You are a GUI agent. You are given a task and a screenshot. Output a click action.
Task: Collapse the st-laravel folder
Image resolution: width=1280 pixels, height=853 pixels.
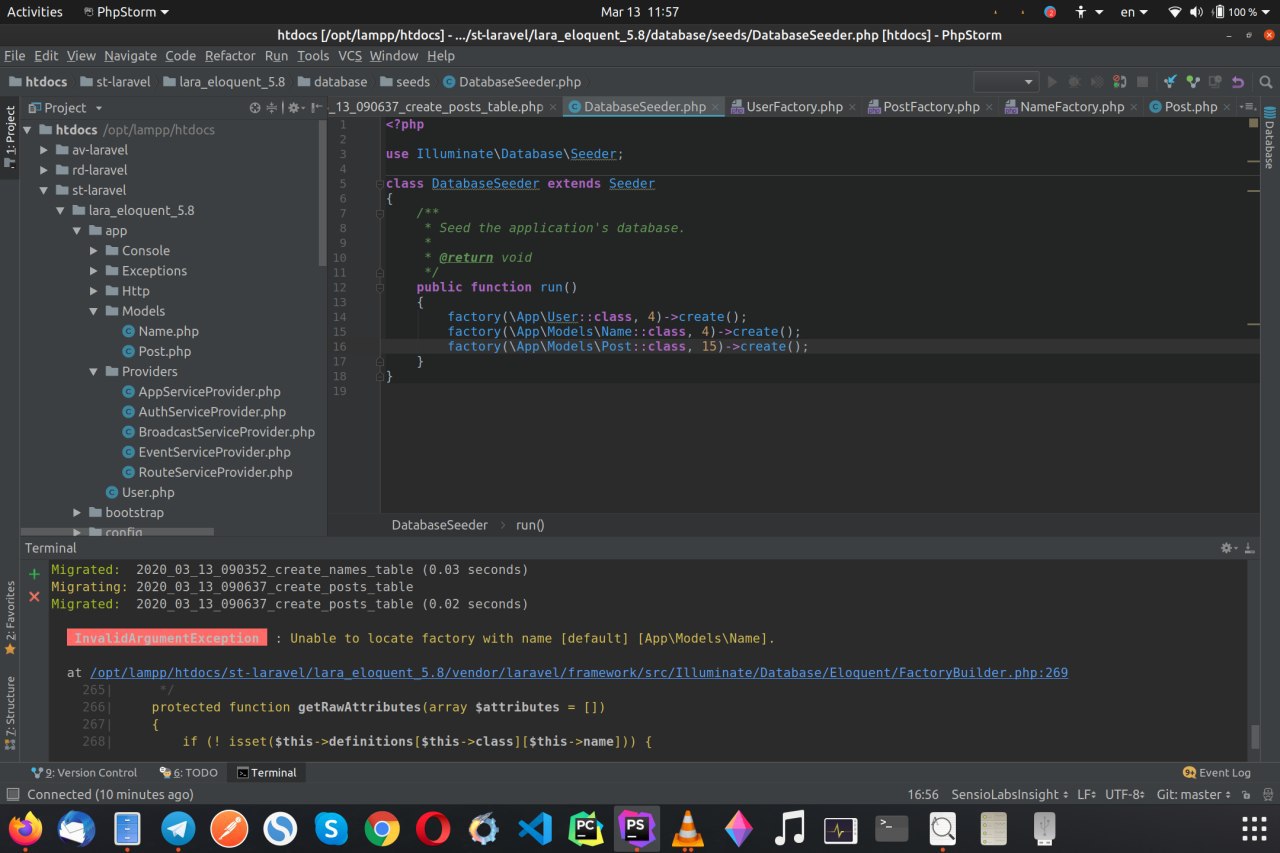[44, 190]
